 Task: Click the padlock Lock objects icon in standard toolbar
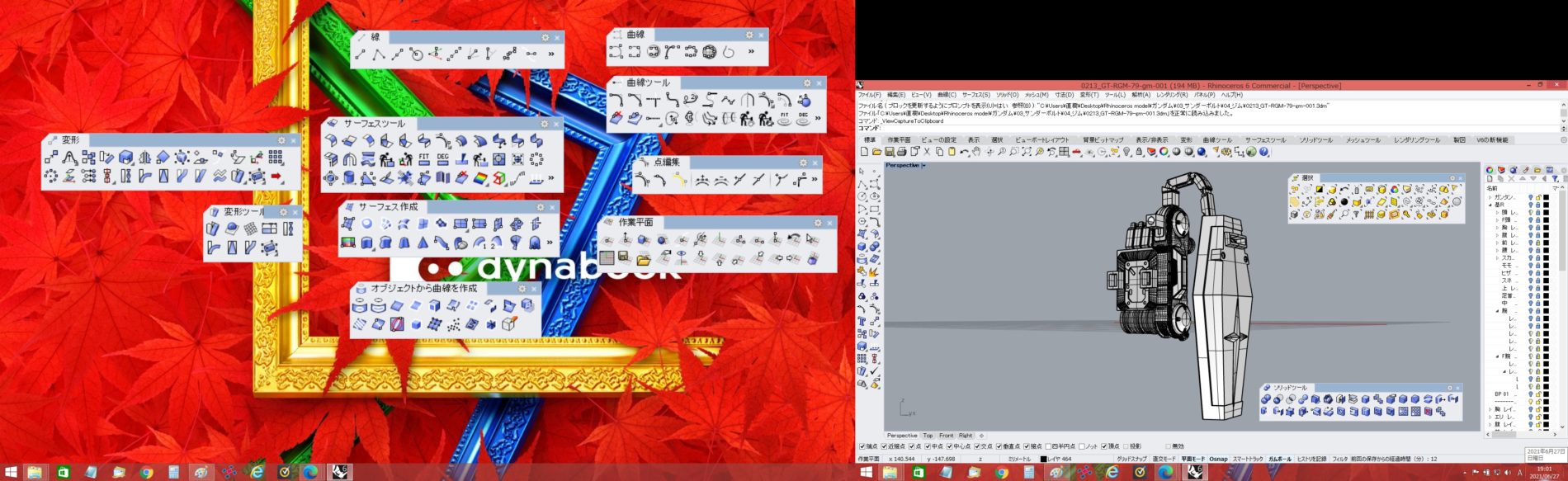coord(1139,152)
